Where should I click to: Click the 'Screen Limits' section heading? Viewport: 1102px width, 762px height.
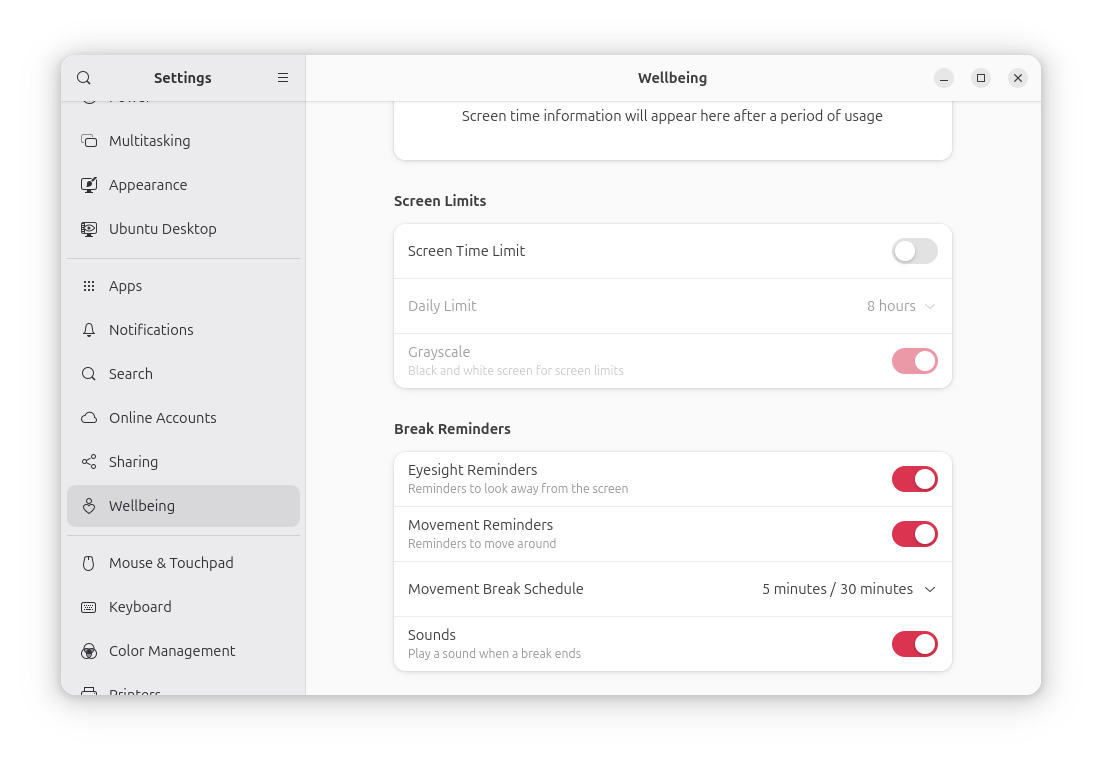click(x=440, y=201)
